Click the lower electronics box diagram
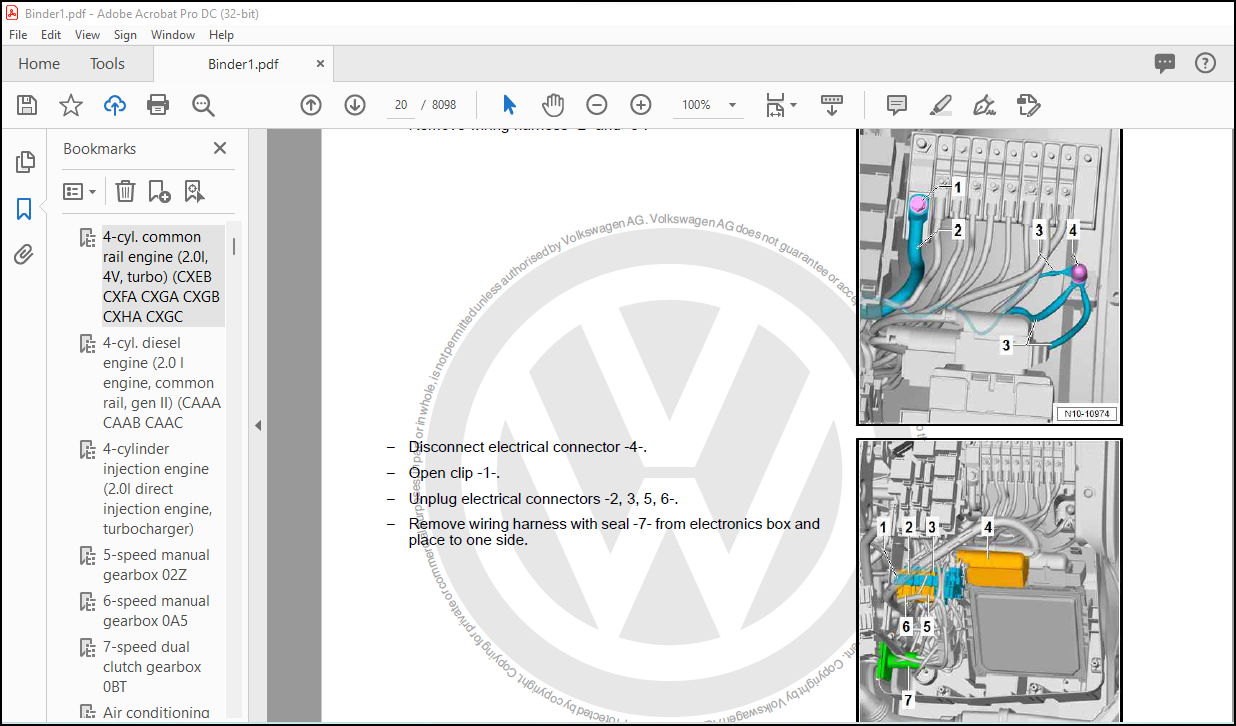This screenshot has height=726, width=1236. (989, 581)
